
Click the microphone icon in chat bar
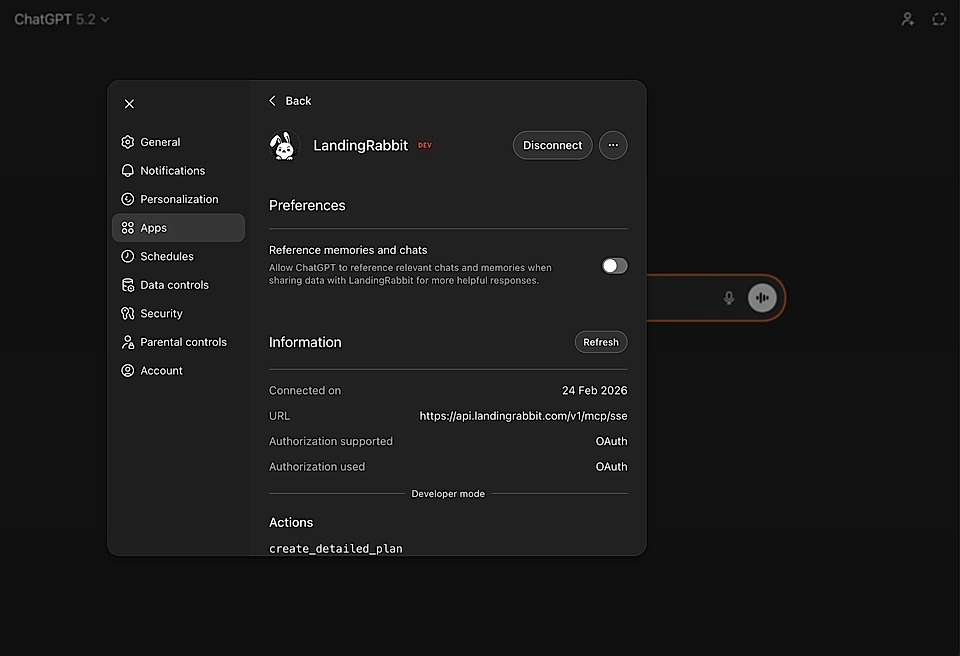point(729,297)
